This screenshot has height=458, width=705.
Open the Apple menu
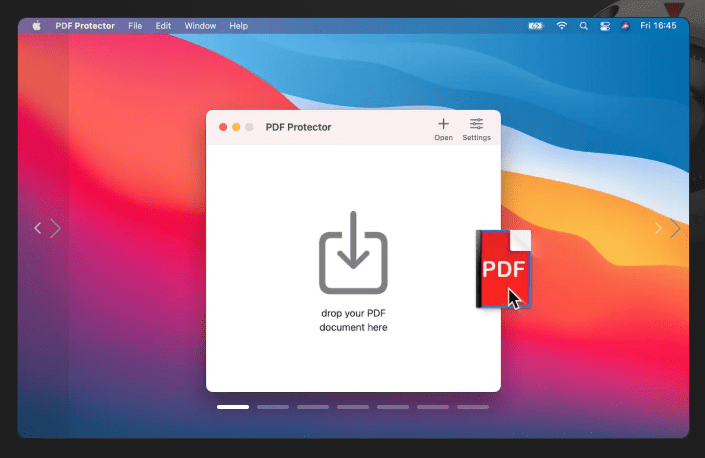[37, 26]
